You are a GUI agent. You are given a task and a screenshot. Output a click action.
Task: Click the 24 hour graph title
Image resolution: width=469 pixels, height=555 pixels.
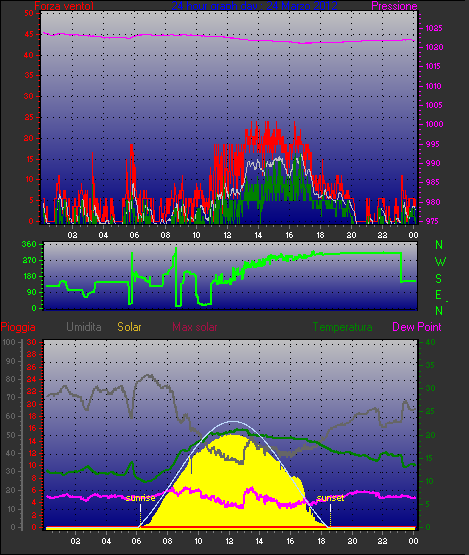(254, 6)
